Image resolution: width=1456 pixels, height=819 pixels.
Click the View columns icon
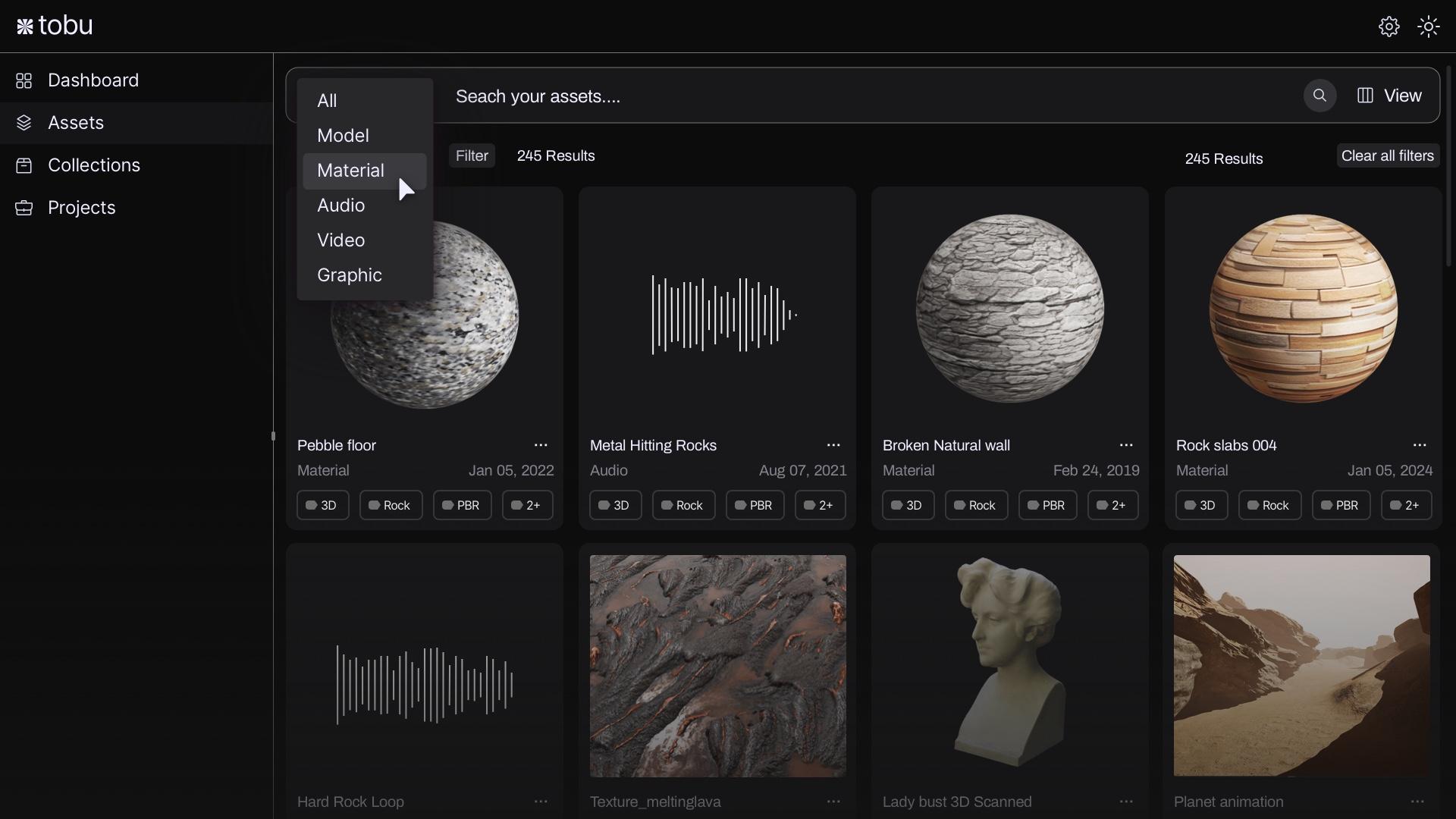tap(1365, 96)
